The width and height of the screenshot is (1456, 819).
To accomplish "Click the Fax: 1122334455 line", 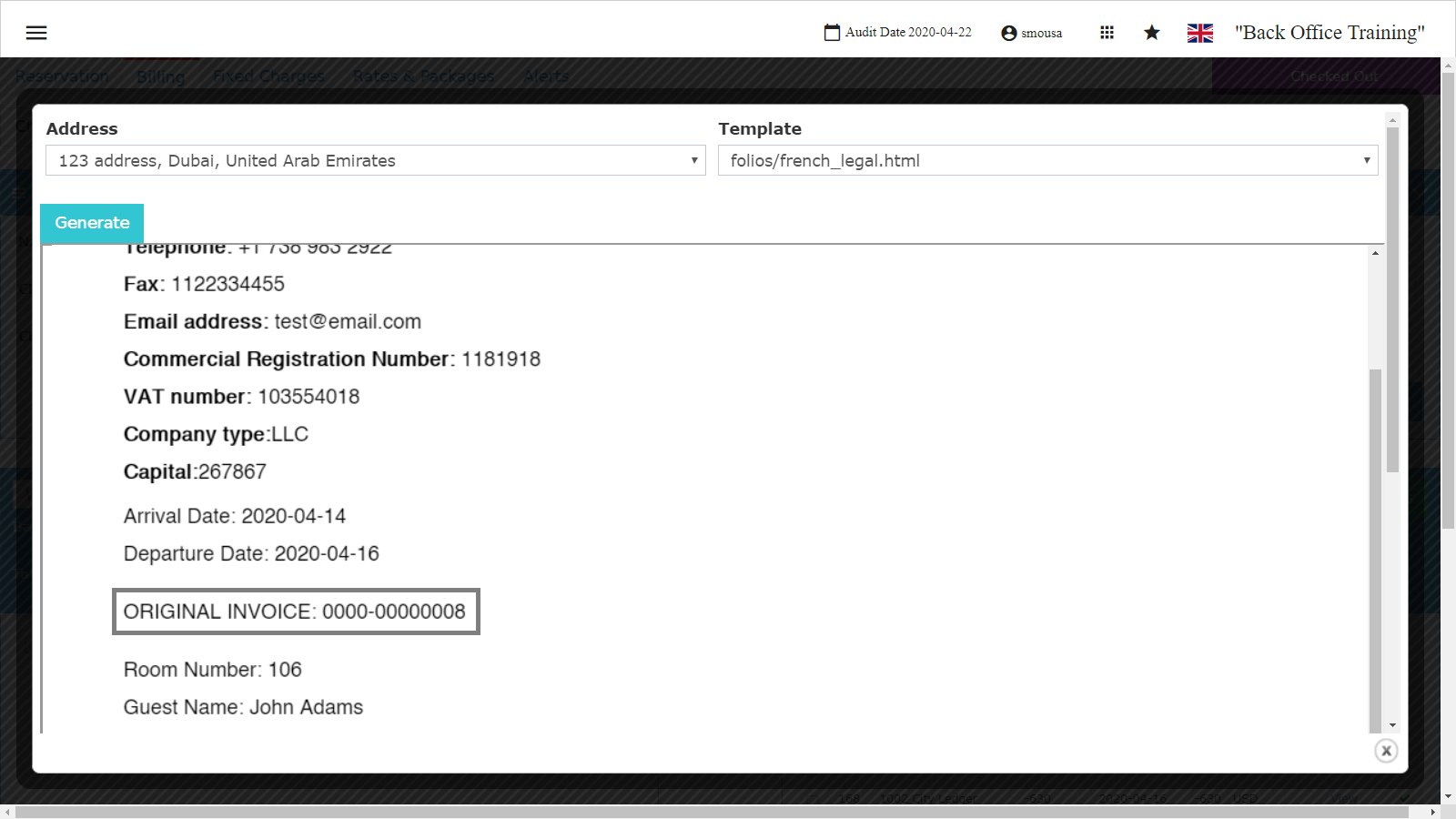I will click(204, 284).
